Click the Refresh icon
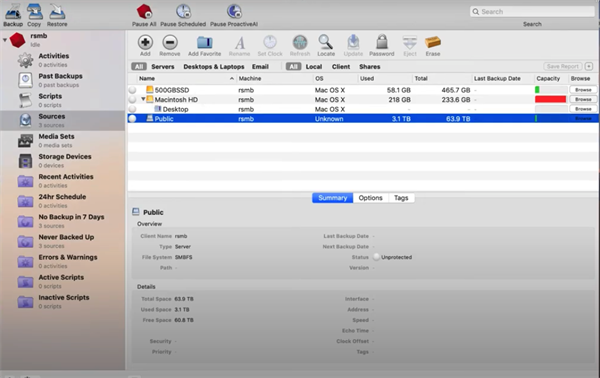The height and width of the screenshot is (378, 600). tap(300, 42)
